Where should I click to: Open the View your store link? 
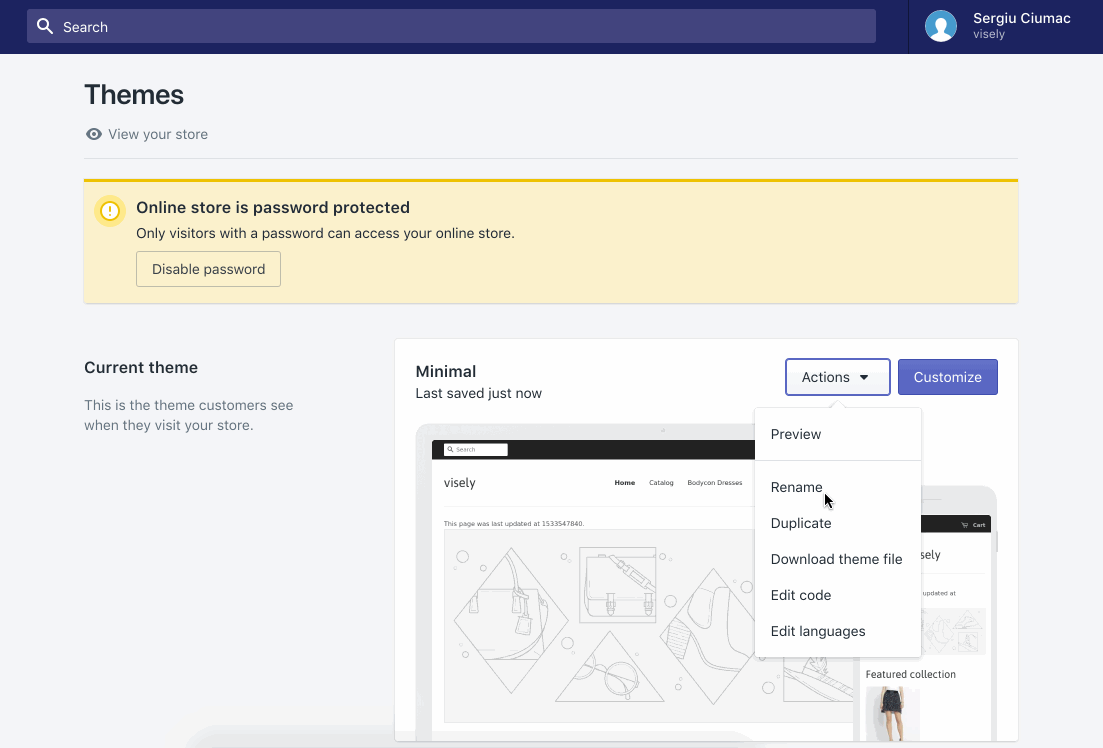[x=158, y=134]
